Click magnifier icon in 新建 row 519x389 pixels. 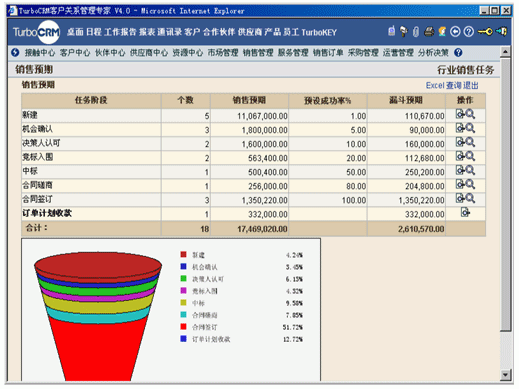pyautogui.click(x=470, y=114)
